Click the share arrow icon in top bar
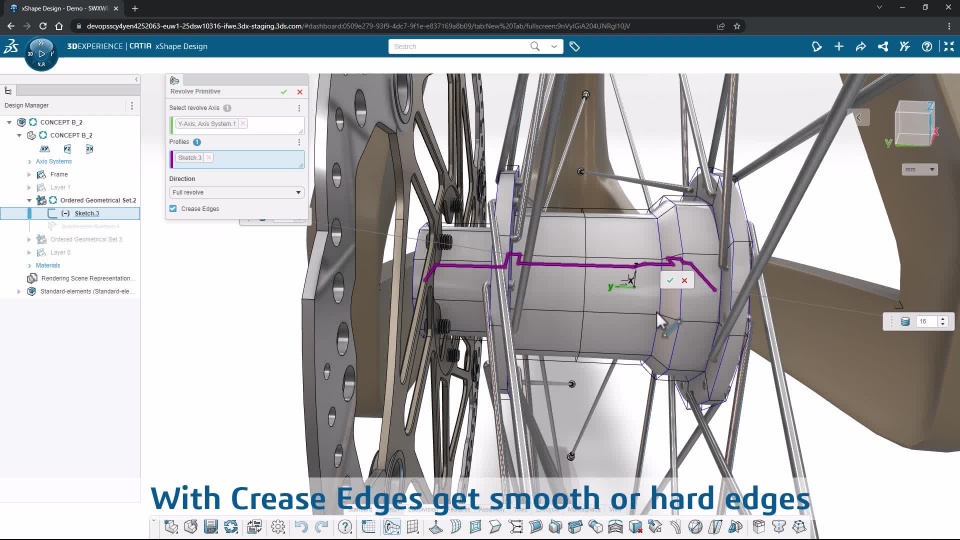Screen dimensions: 960x540 coord(861,47)
